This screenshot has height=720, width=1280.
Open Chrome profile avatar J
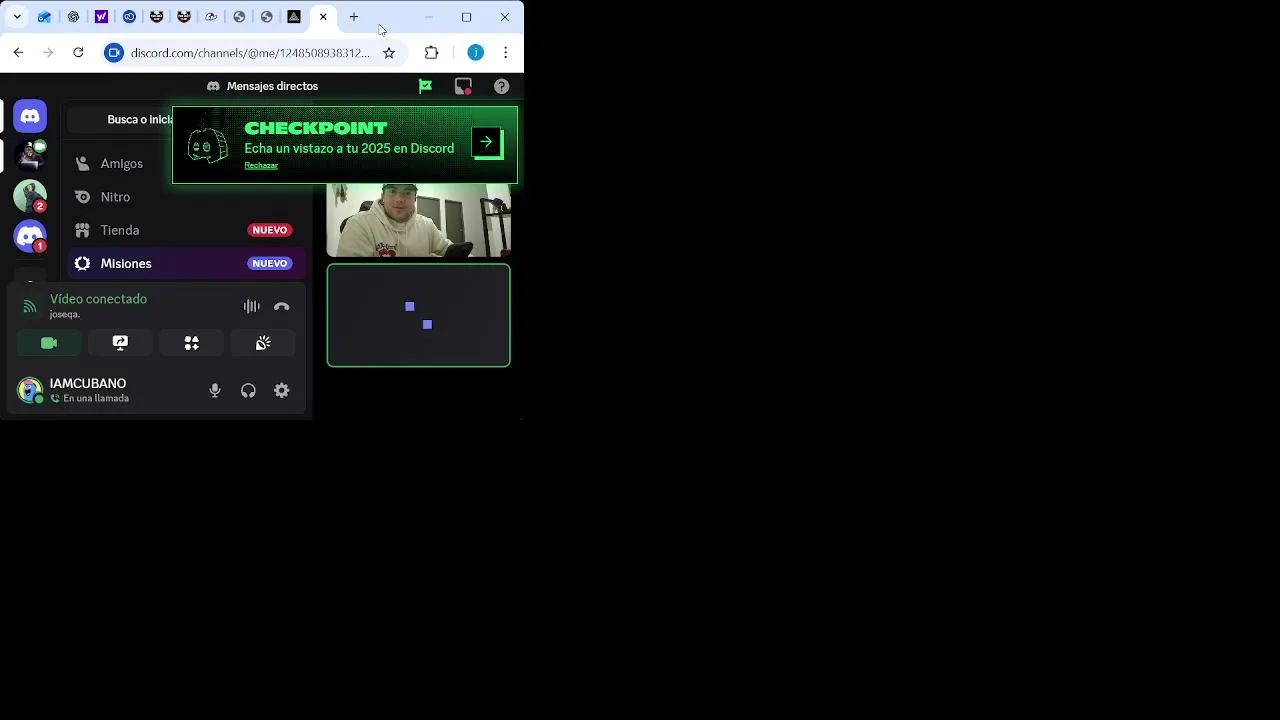point(476,53)
